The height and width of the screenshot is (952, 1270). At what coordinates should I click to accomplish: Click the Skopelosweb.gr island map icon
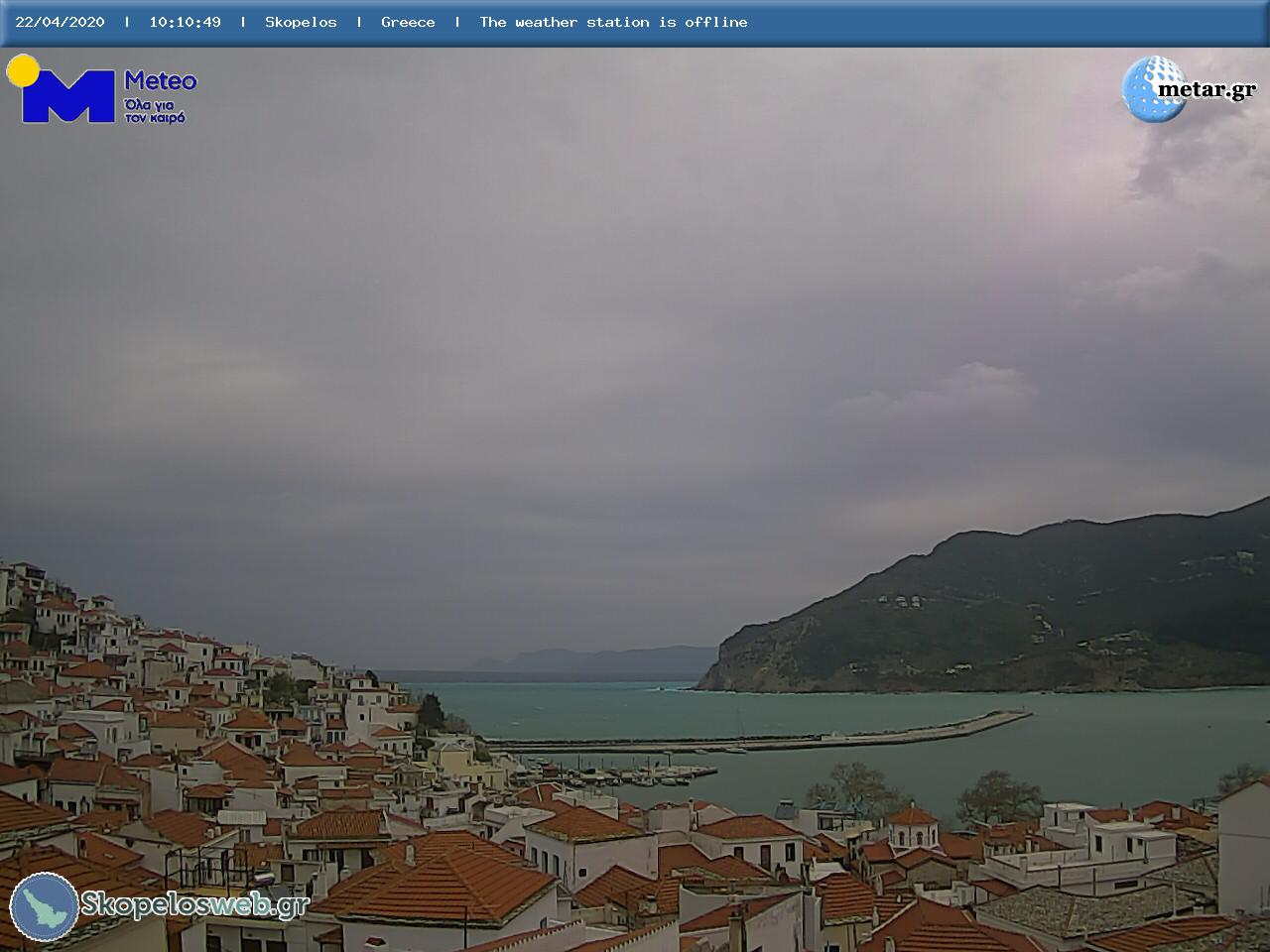[x=44, y=906]
